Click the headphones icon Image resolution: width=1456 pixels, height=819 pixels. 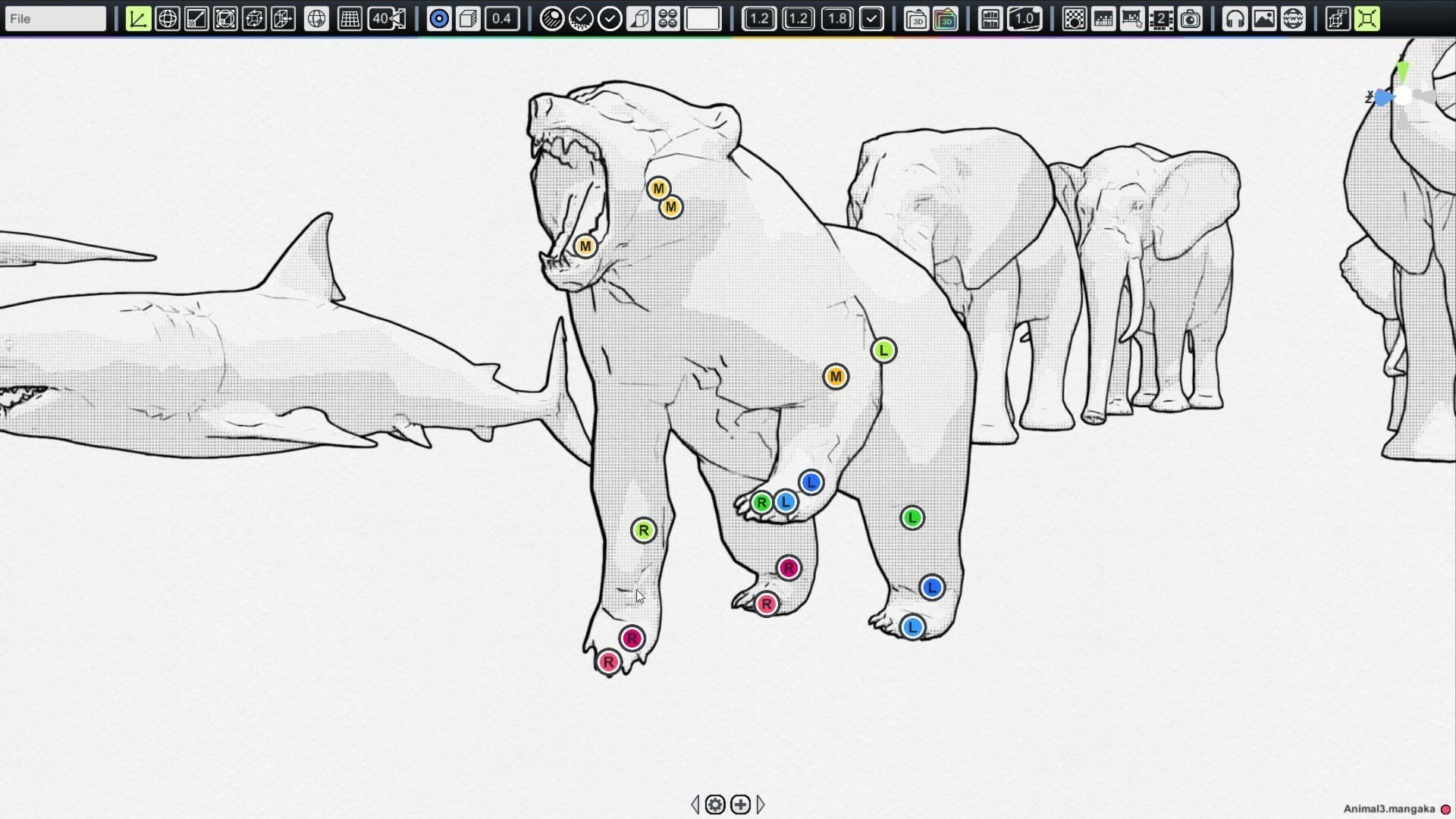1235,18
